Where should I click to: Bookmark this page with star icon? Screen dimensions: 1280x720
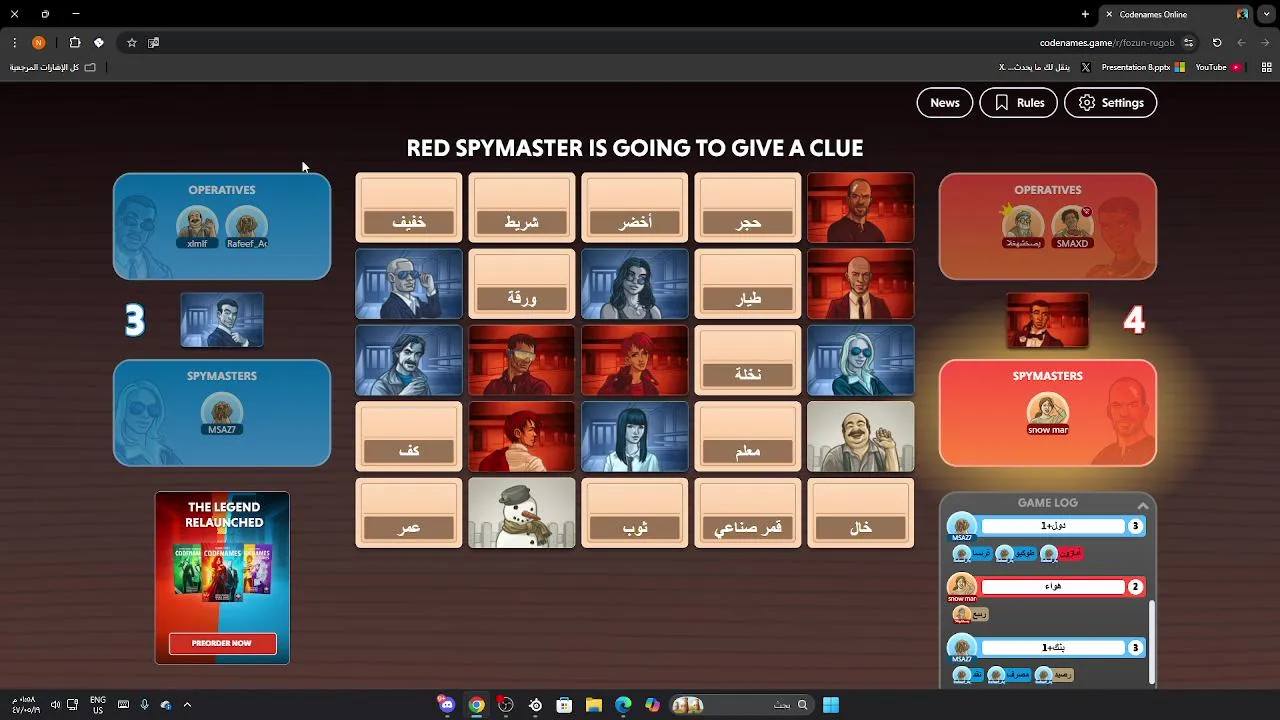(x=131, y=43)
